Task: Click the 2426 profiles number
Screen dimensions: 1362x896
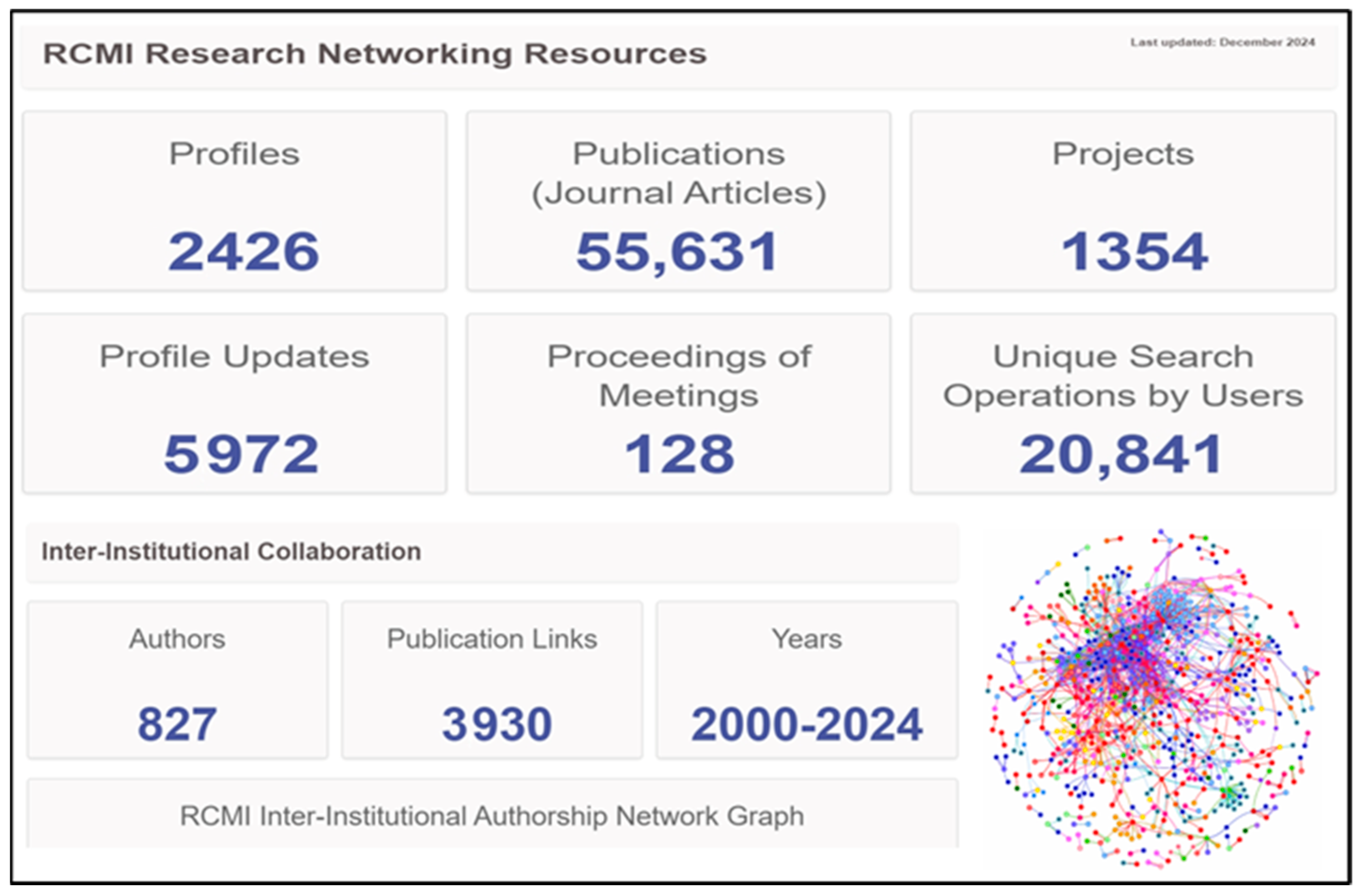Action: tap(243, 252)
